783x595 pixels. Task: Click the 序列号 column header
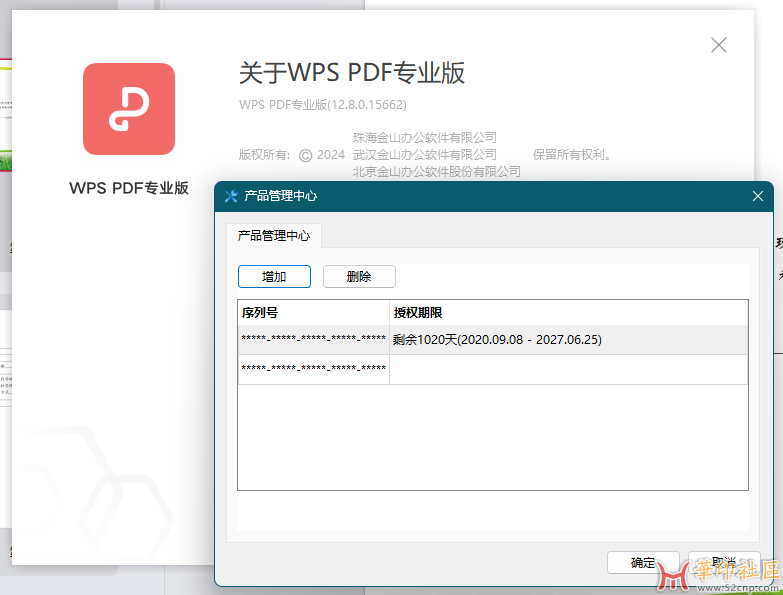(x=313, y=313)
